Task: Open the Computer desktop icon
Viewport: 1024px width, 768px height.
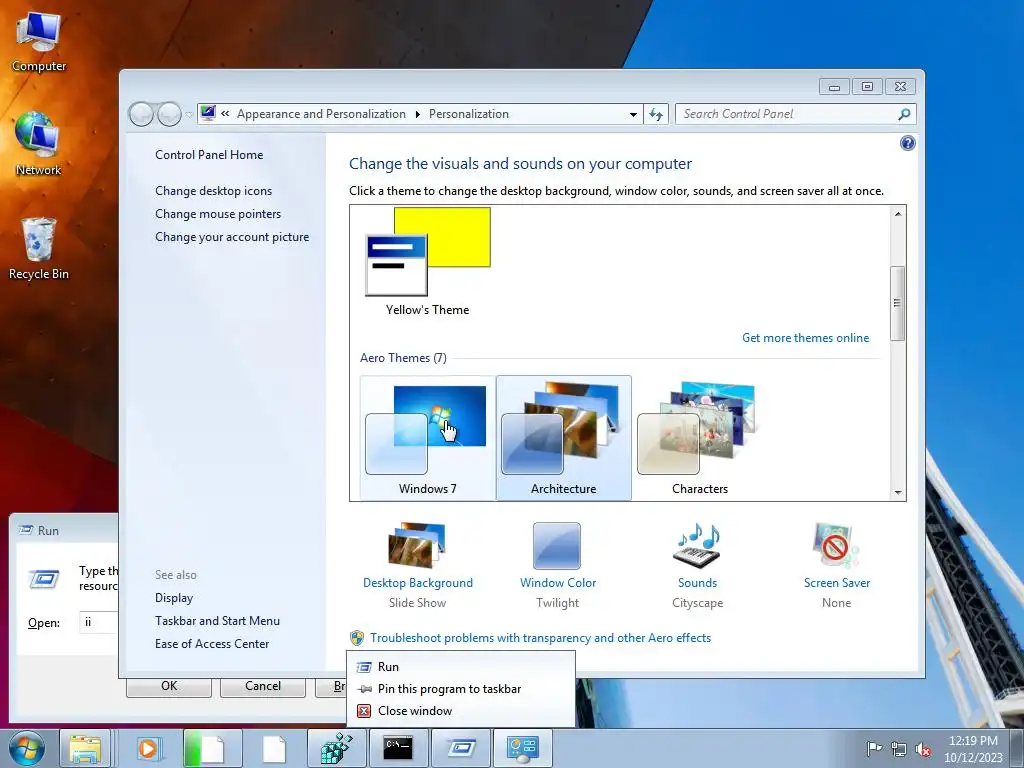Action: 39,42
